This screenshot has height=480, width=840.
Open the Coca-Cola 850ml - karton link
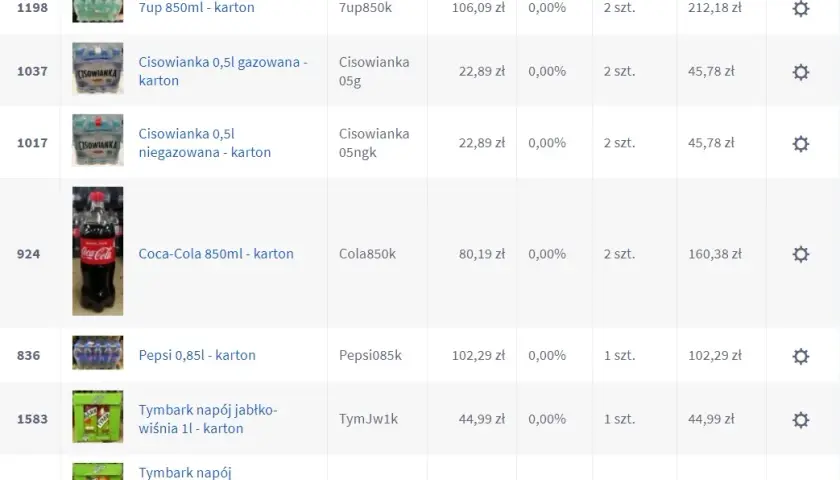(216, 254)
